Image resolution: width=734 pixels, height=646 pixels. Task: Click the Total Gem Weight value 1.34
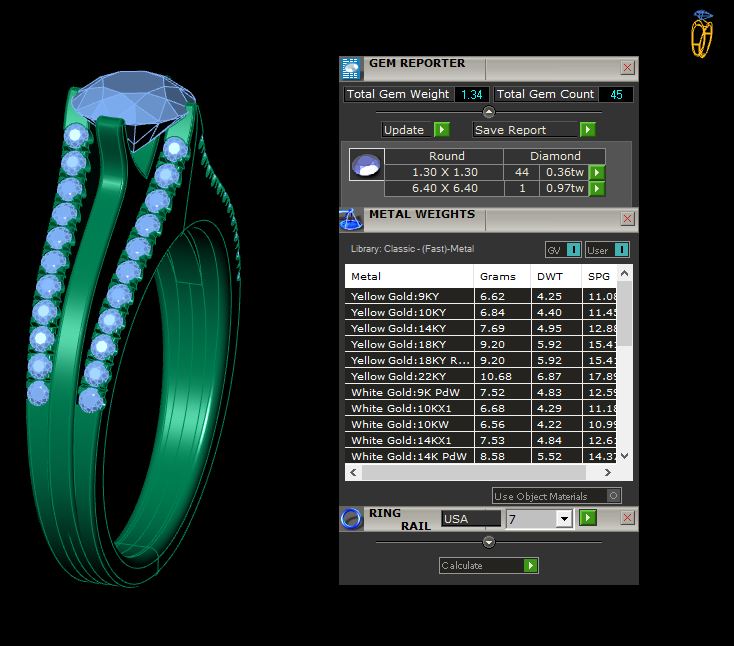point(471,95)
